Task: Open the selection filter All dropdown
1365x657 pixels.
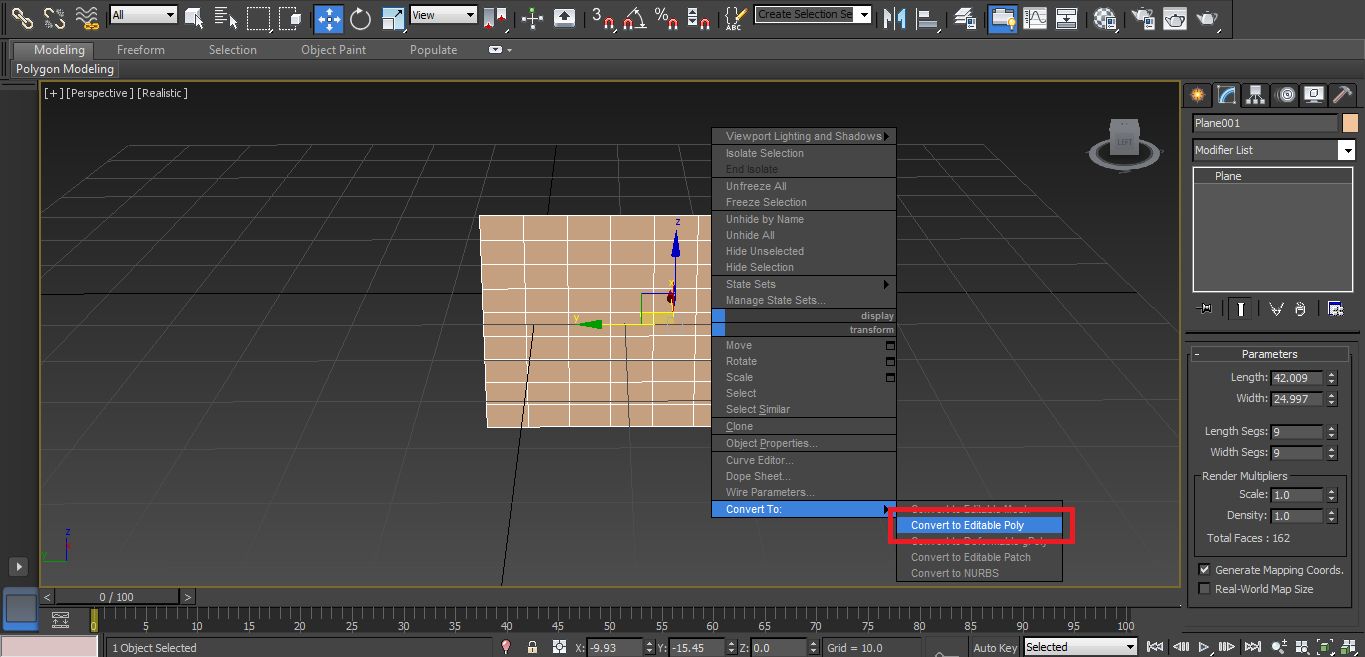Action: [143, 15]
